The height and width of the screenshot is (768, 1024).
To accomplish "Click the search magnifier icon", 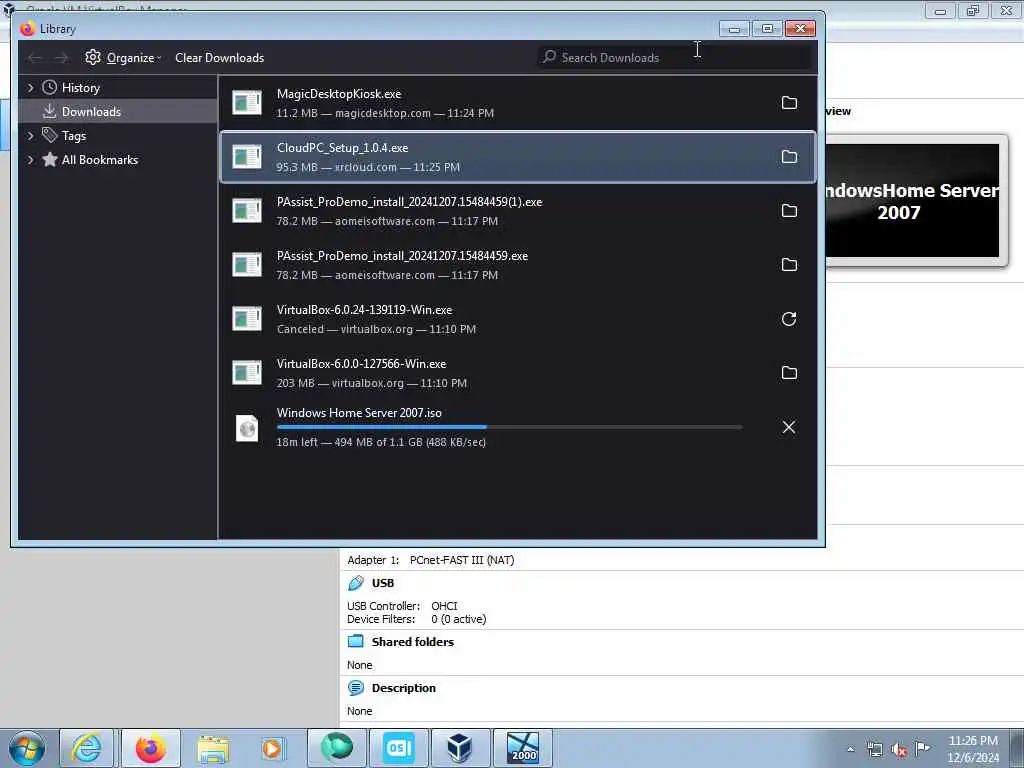I will click(x=549, y=57).
